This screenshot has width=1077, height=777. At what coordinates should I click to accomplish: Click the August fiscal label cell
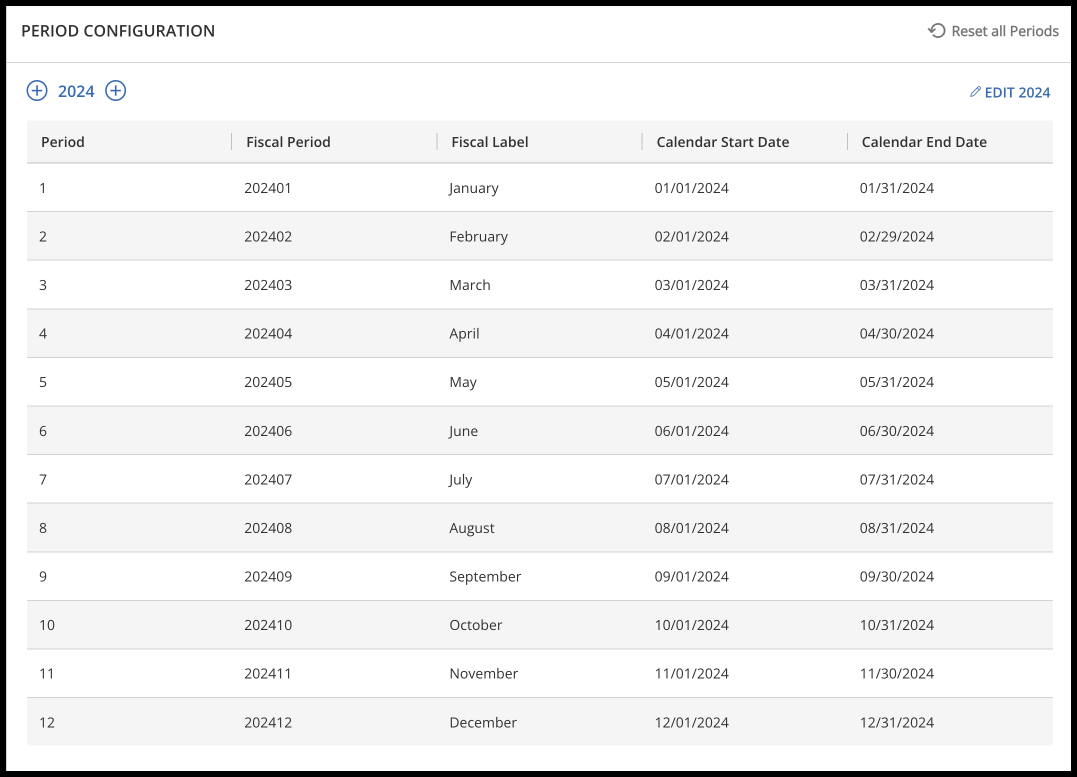coord(472,528)
